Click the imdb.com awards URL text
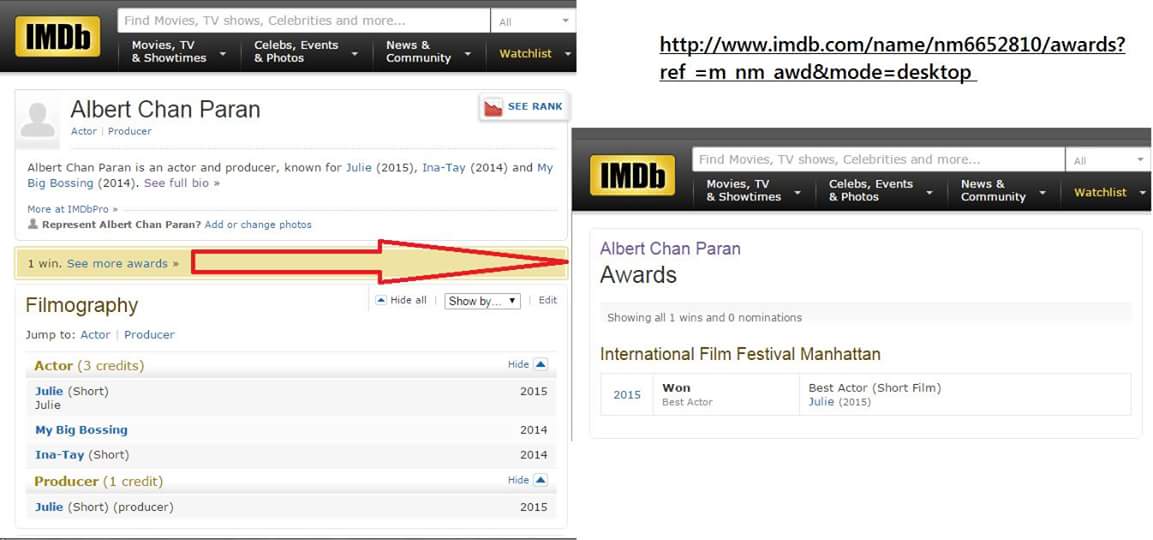 [892, 59]
